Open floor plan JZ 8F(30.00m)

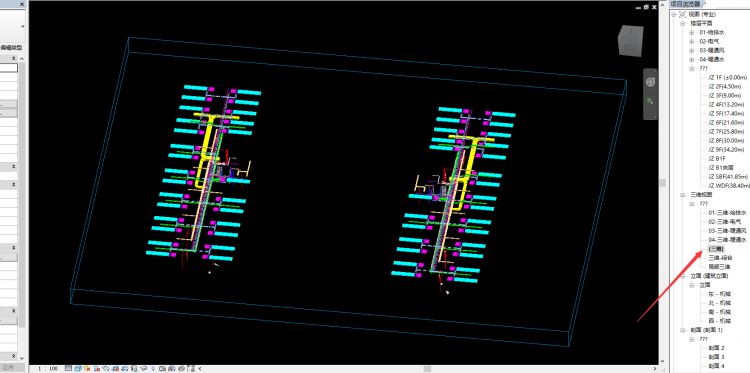tap(726, 141)
